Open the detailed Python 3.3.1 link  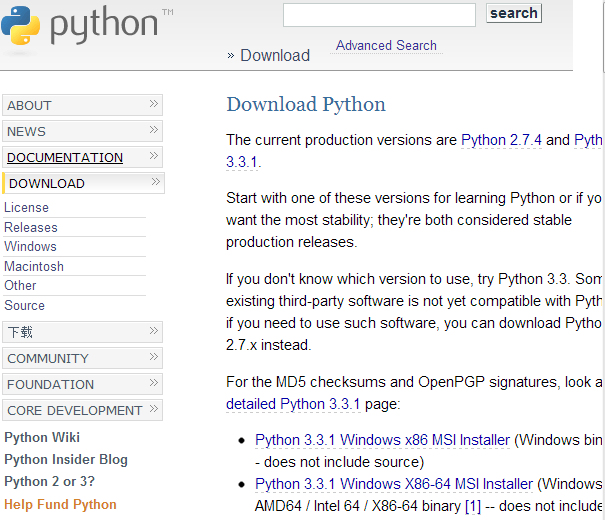pyautogui.click(x=293, y=404)
